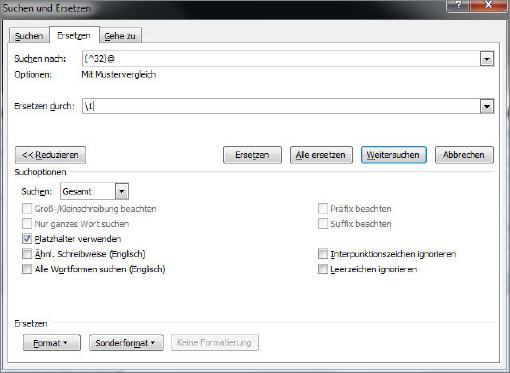The width and height of the screenshot is (510, 373).
Task: Enable Interpunktionszeichen ignorieren checkbox
Action: click(x=323, y=254)
